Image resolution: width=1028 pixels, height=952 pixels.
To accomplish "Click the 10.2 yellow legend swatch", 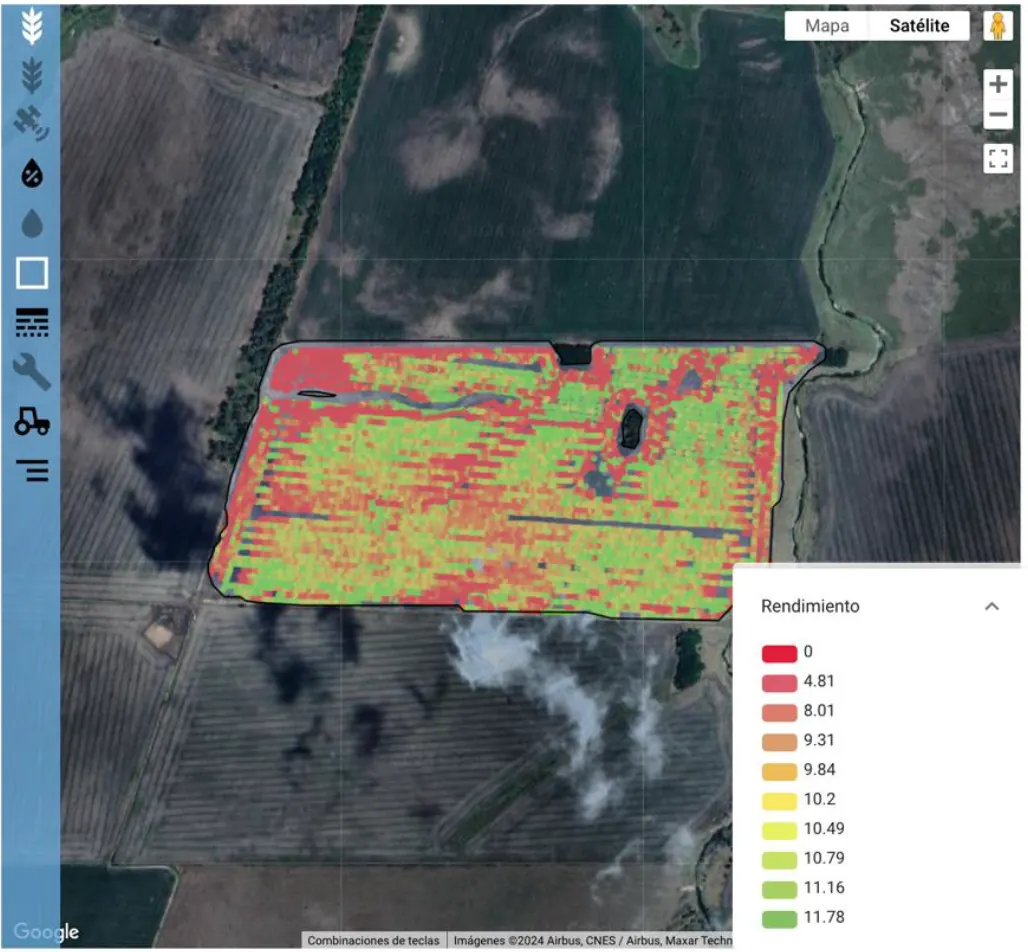I will point(779,801).
